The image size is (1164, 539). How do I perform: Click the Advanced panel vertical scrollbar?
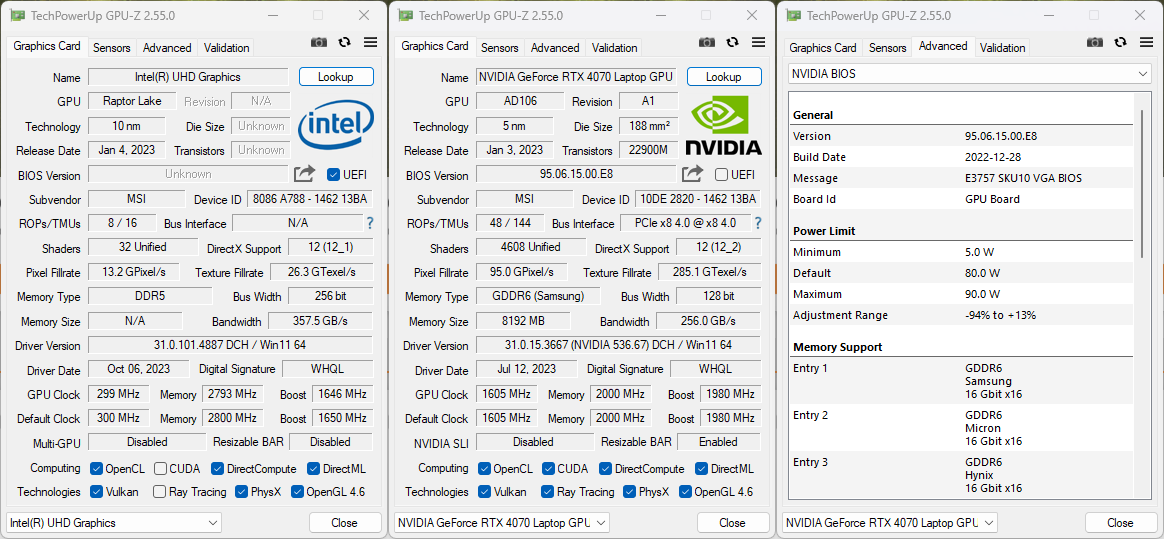pyautogui.click(x=1142, y=184)
